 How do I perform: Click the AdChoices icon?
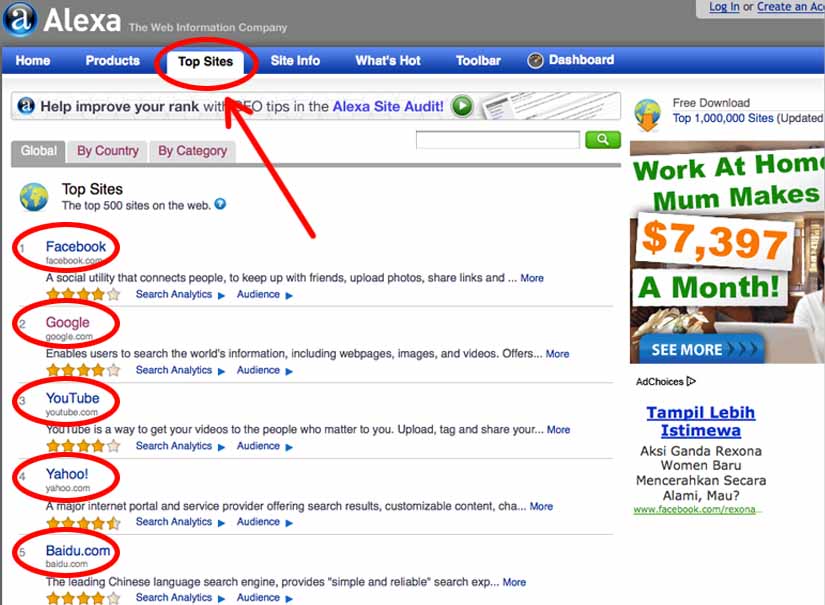click(x=691, y=381)
